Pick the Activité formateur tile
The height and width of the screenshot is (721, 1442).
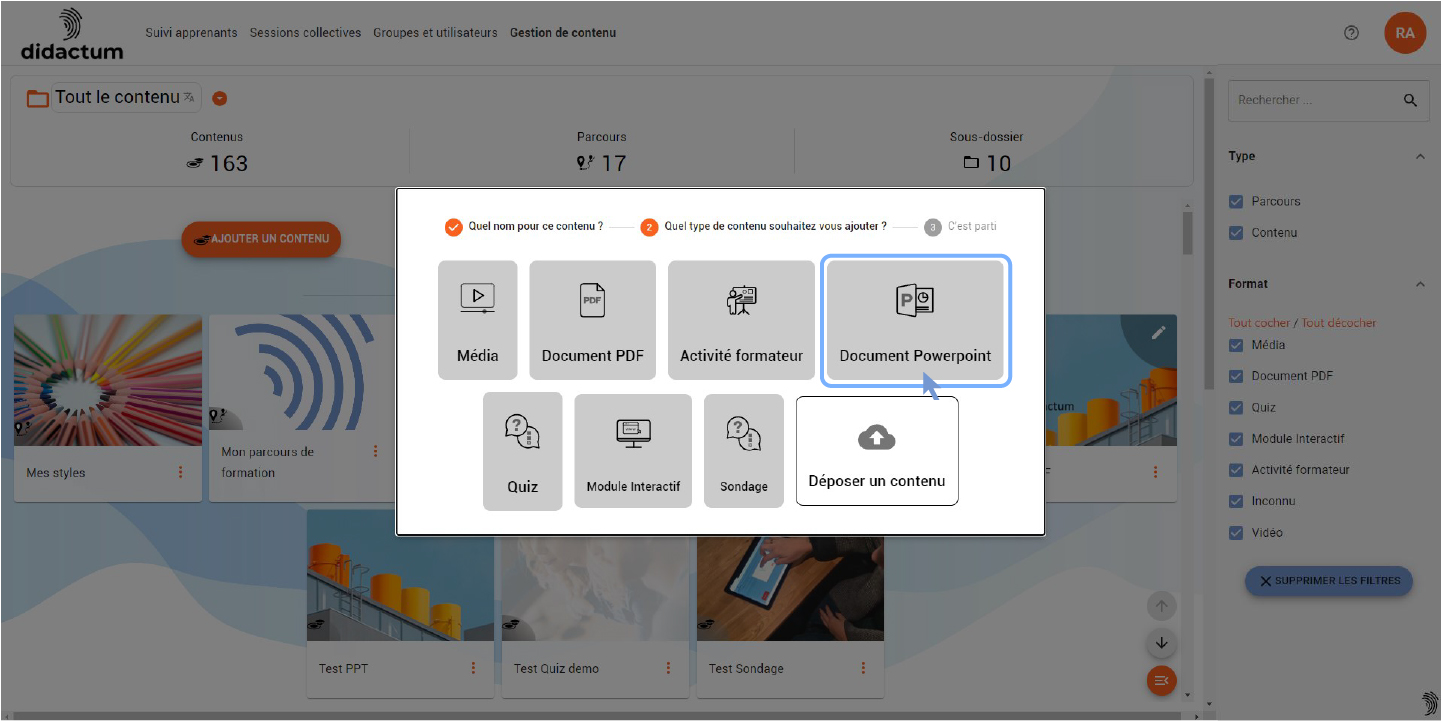(742, 320)
